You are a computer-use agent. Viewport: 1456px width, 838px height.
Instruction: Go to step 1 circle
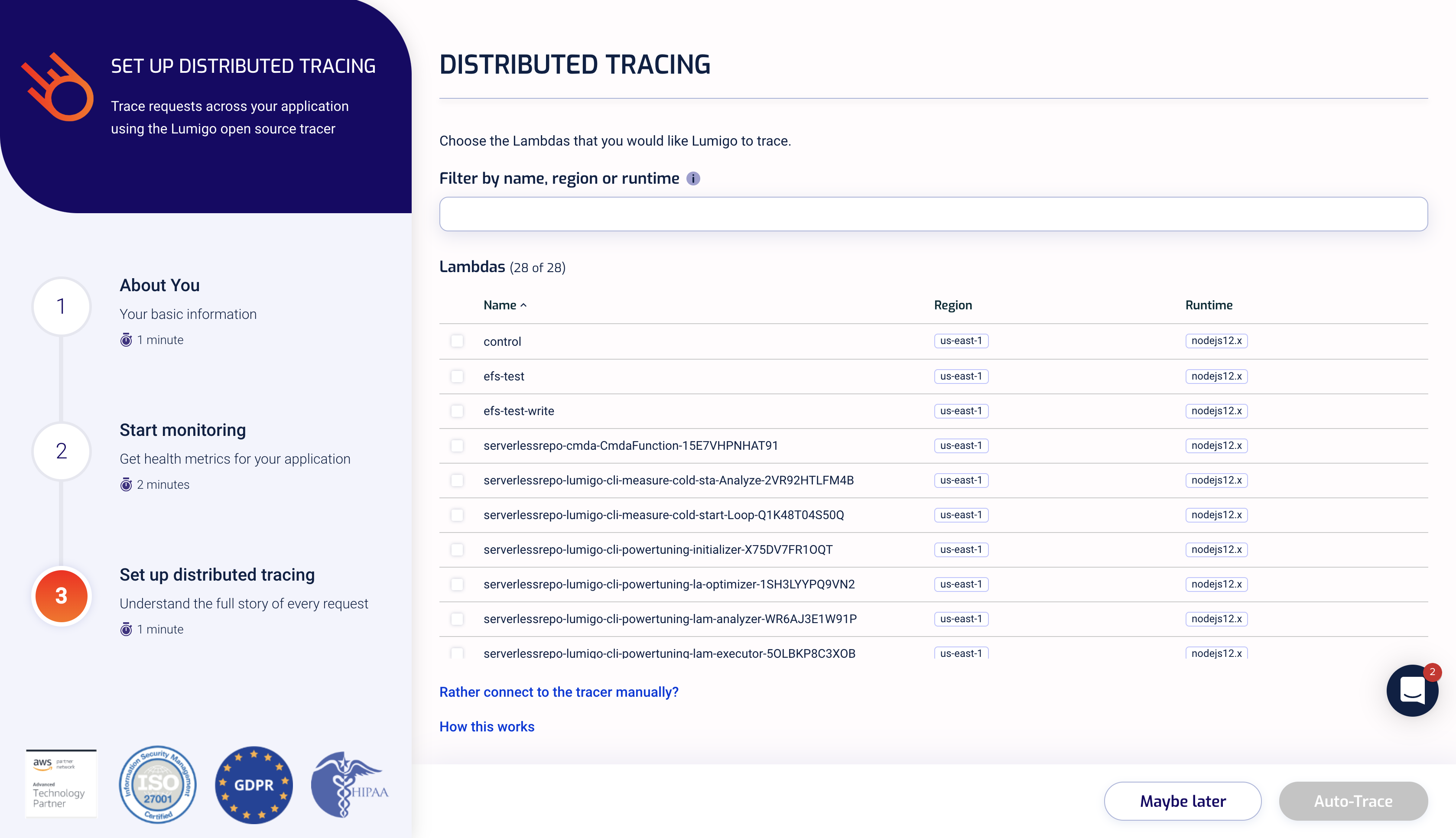click(x=61, y=306)
